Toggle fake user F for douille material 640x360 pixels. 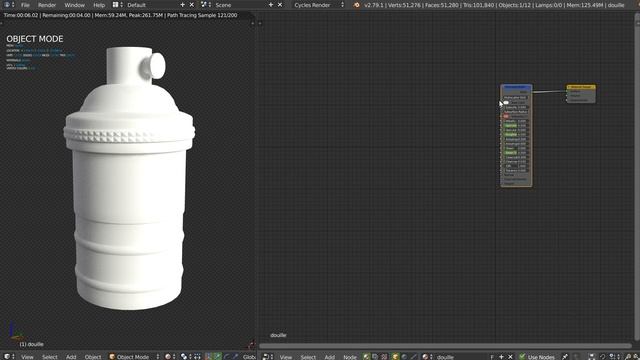493,357
